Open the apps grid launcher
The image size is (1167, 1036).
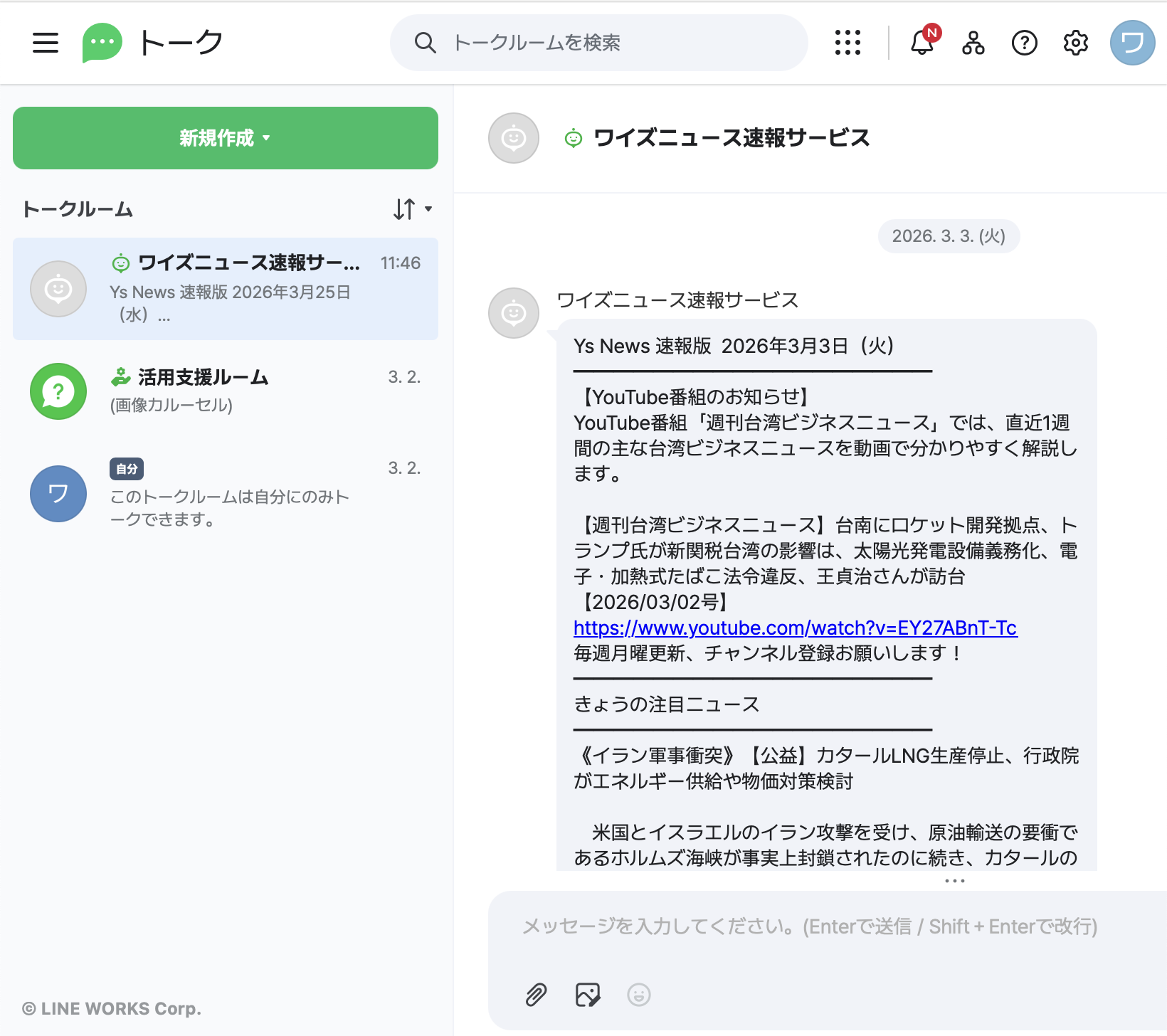[x=847, y=43]
